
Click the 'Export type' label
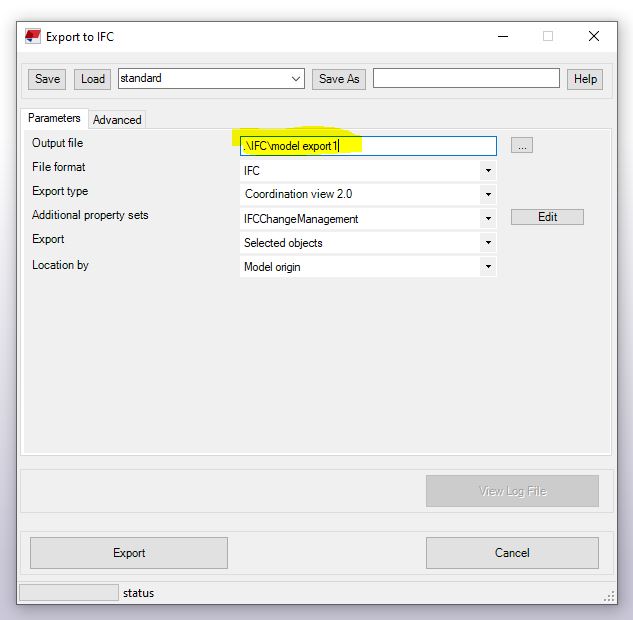tap(60, 191)
